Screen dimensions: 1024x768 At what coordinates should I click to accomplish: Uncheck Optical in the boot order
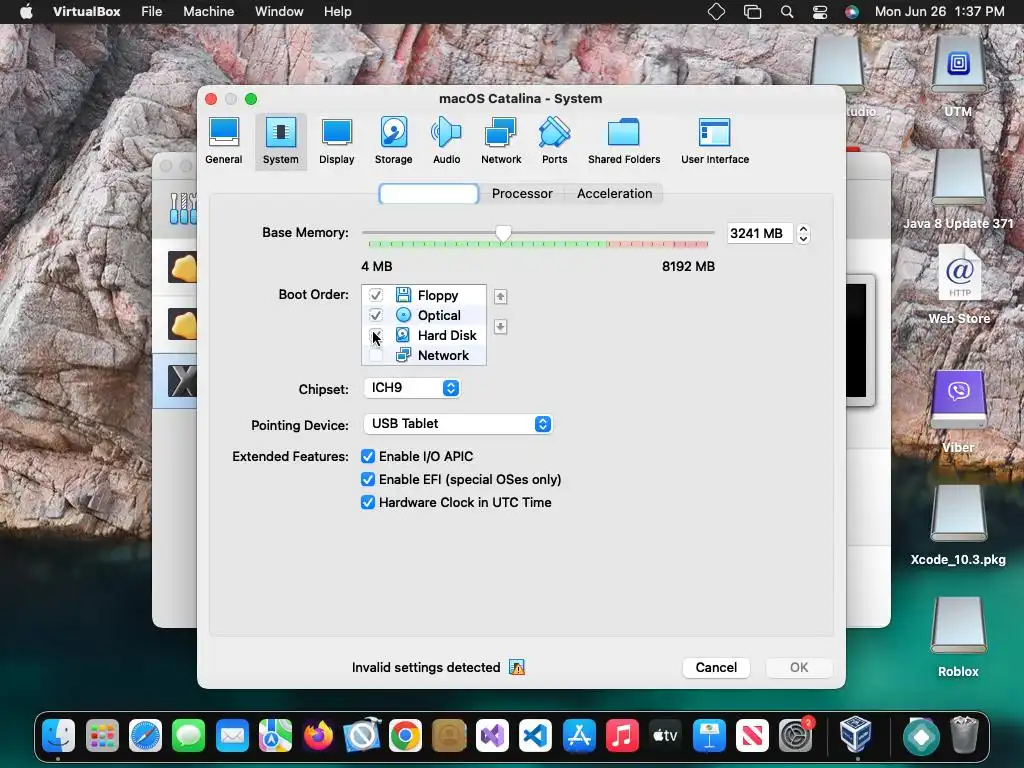376,315
